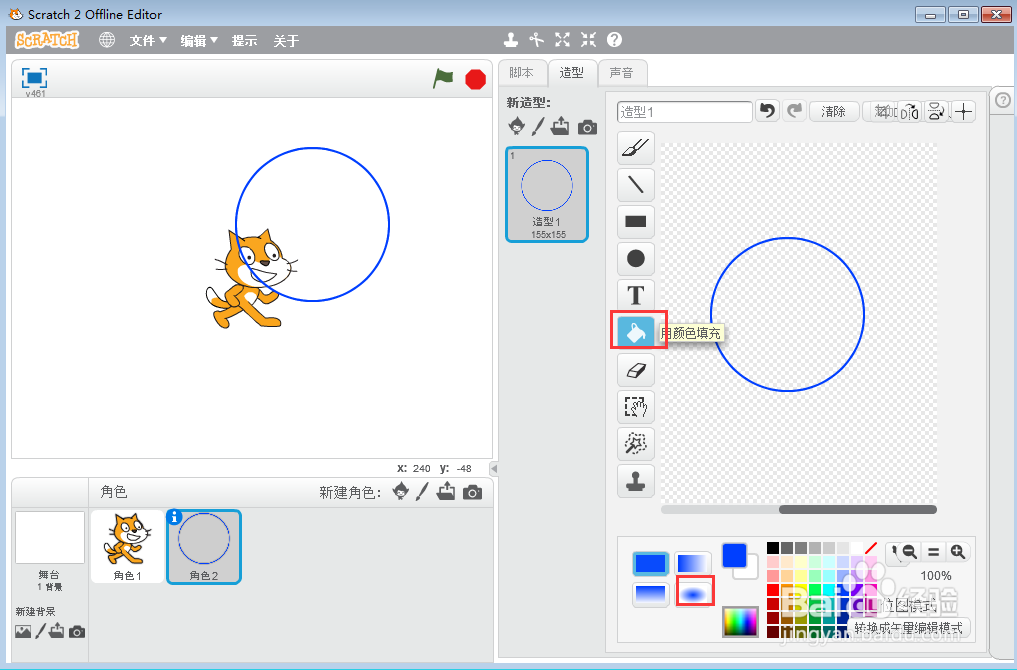Select the Grow sprite toolbar icon
Image resolution: width=1017 pixels, height=670 pixels.
562,40
